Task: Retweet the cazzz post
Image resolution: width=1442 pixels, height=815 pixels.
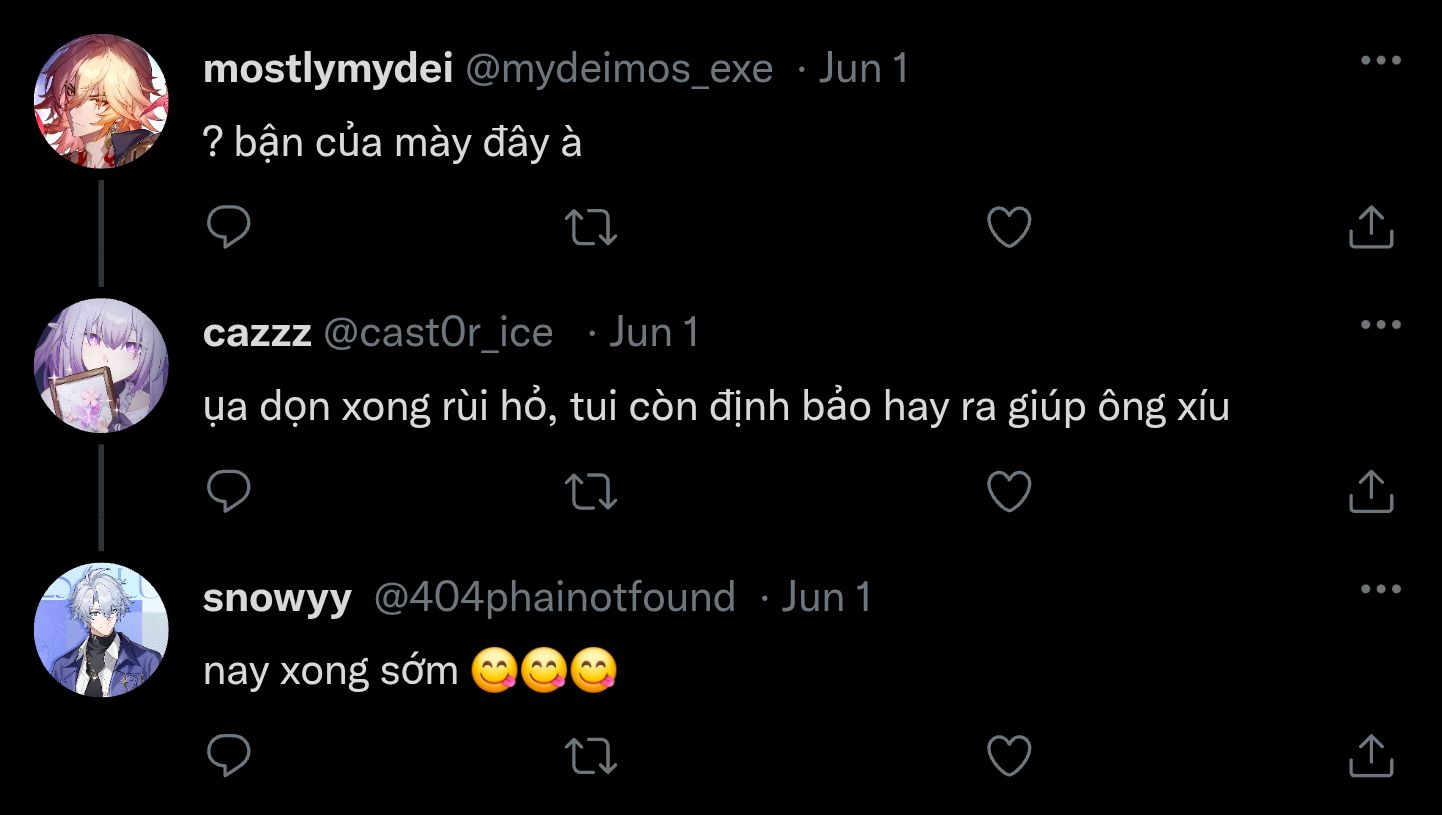Action: [591, 491]
